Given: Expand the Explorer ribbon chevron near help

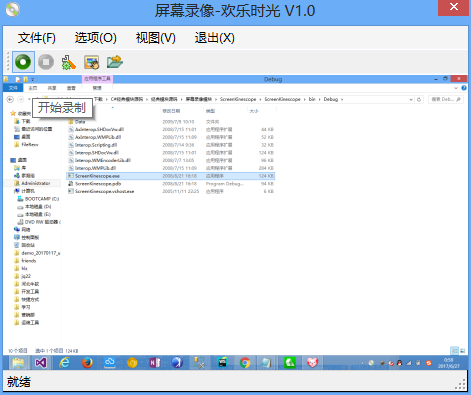Looking at the screenshot, I should (456, 88).
